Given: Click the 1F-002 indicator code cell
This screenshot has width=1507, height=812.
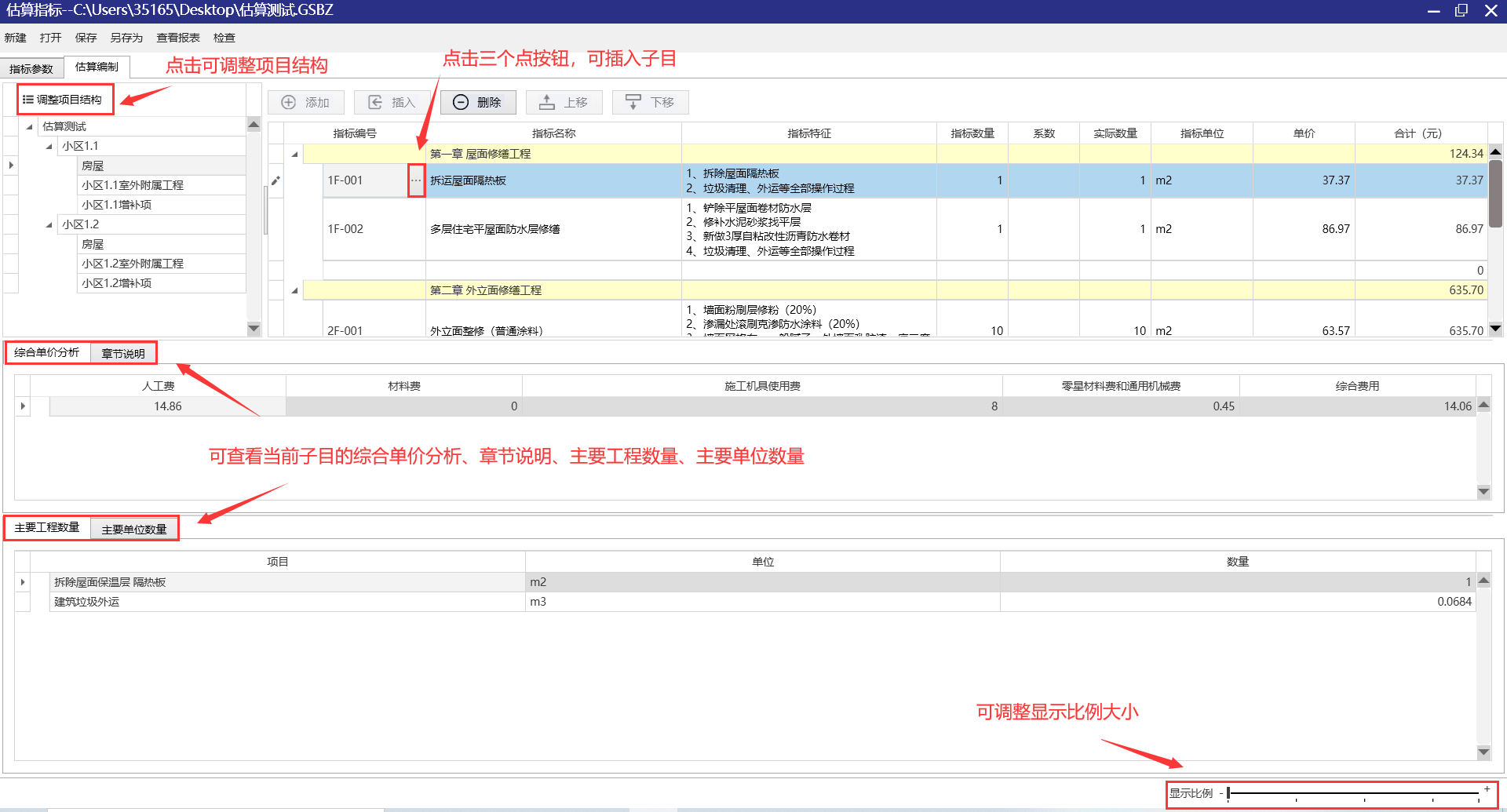Looking at the screenshot, I should 374,229.
